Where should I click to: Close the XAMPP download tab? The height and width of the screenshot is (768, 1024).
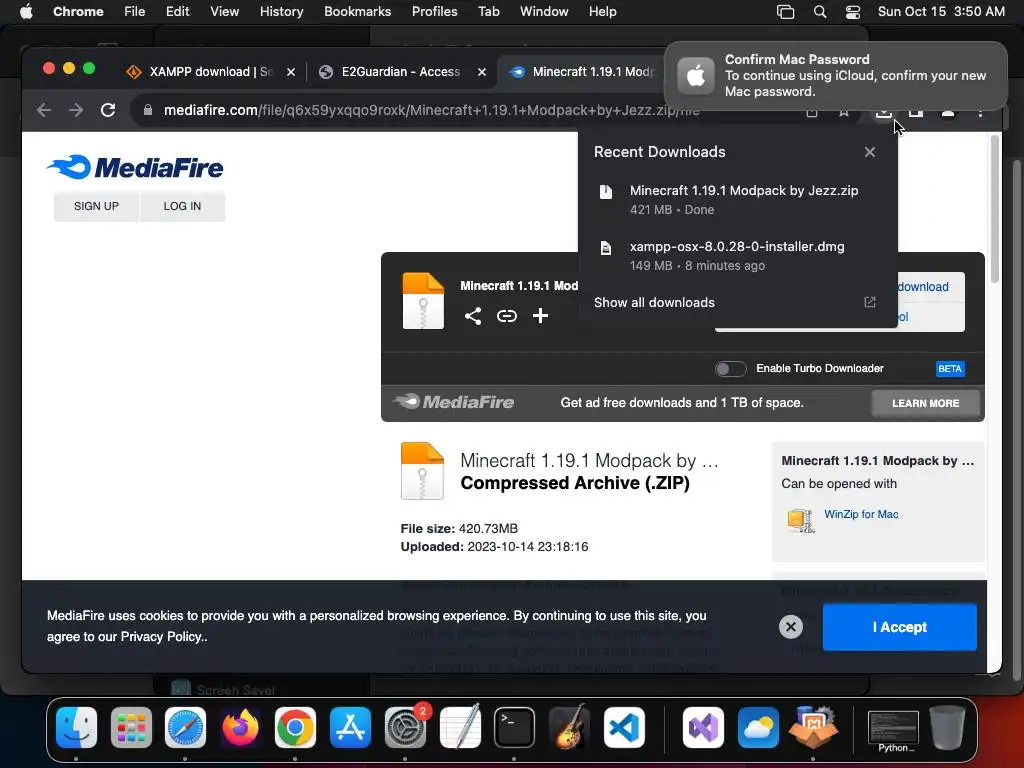(291, 72)
